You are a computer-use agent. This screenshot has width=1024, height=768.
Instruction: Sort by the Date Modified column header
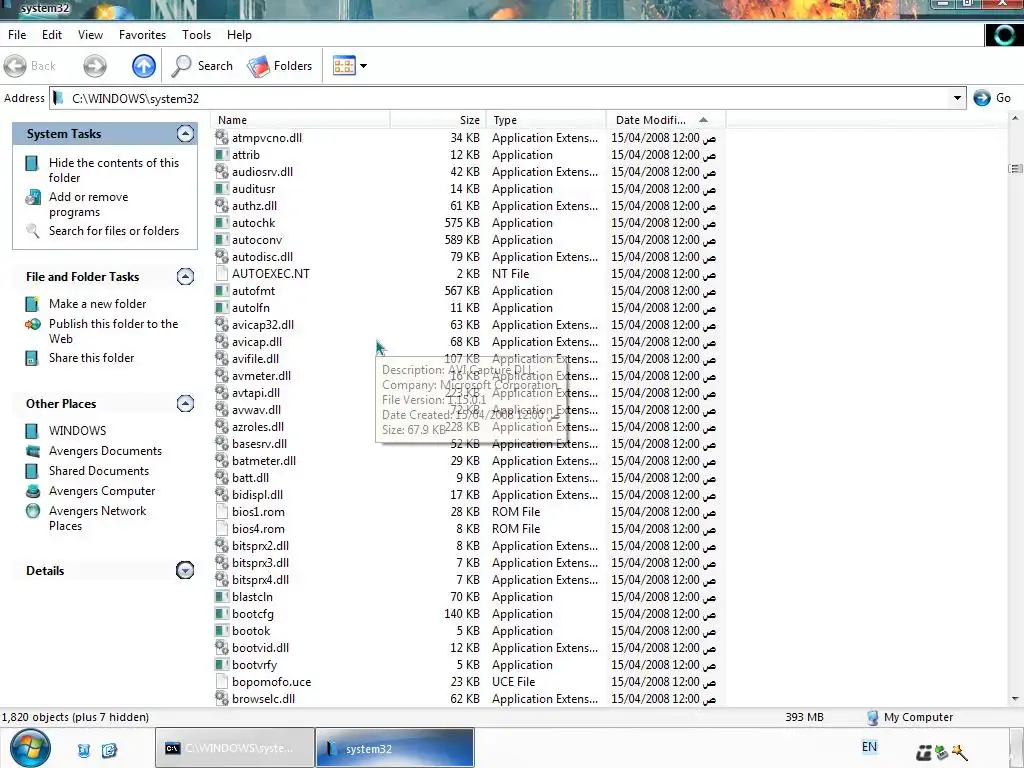pos(666,120)
